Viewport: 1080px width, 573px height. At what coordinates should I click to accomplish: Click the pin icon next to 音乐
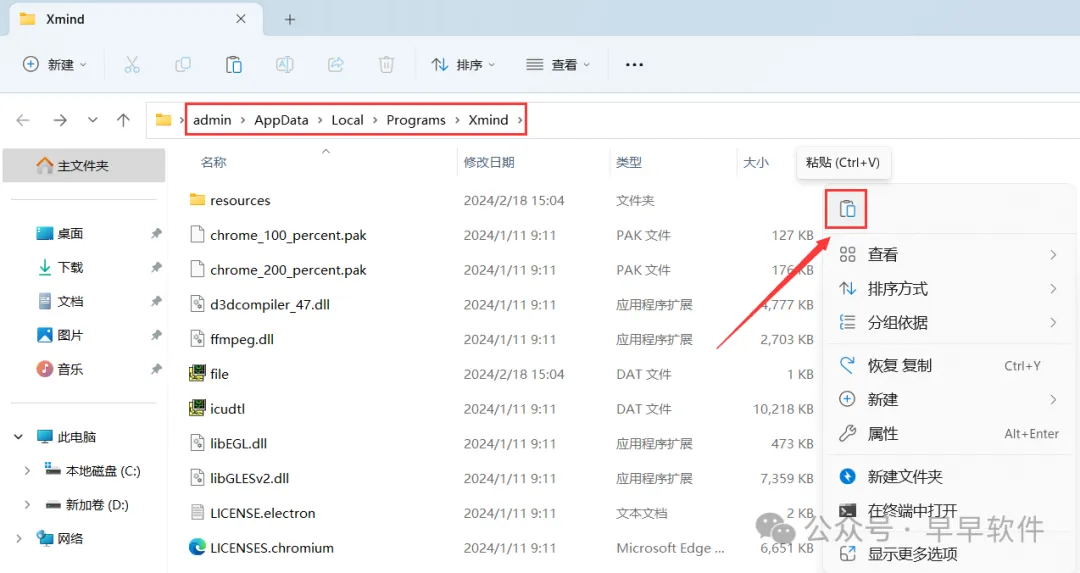(x=156, y=369)
